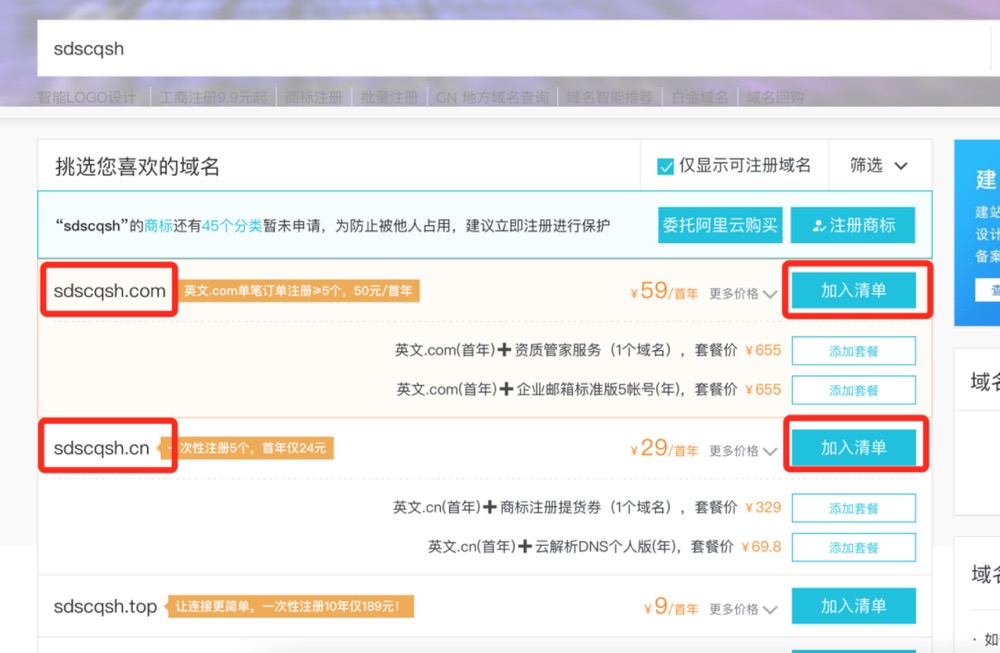The width and height of the screenshot is (1000, 653).
Task: Add the 资质管家服务 package for .com
Action: point(853,351)
